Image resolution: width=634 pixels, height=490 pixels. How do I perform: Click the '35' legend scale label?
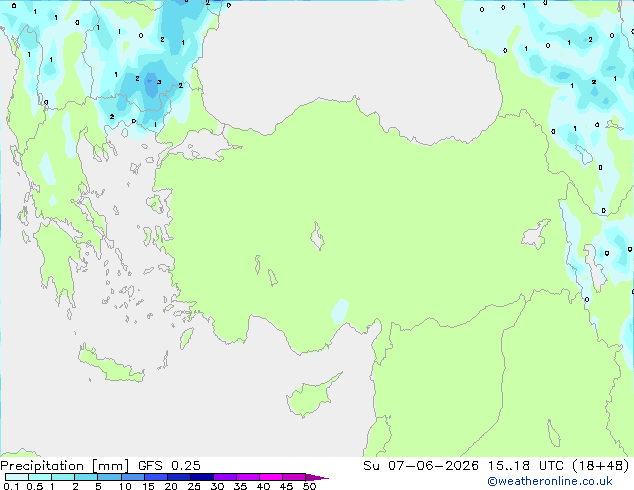pos(241,486)
